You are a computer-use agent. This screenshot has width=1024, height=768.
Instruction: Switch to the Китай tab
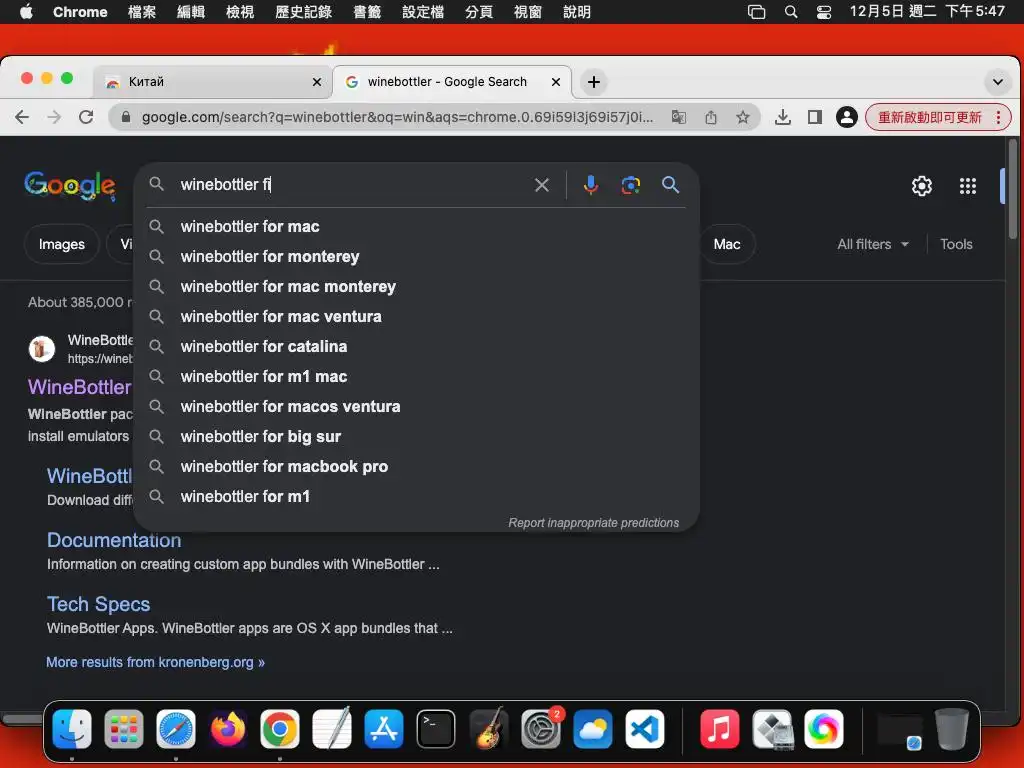pos(212,82)
